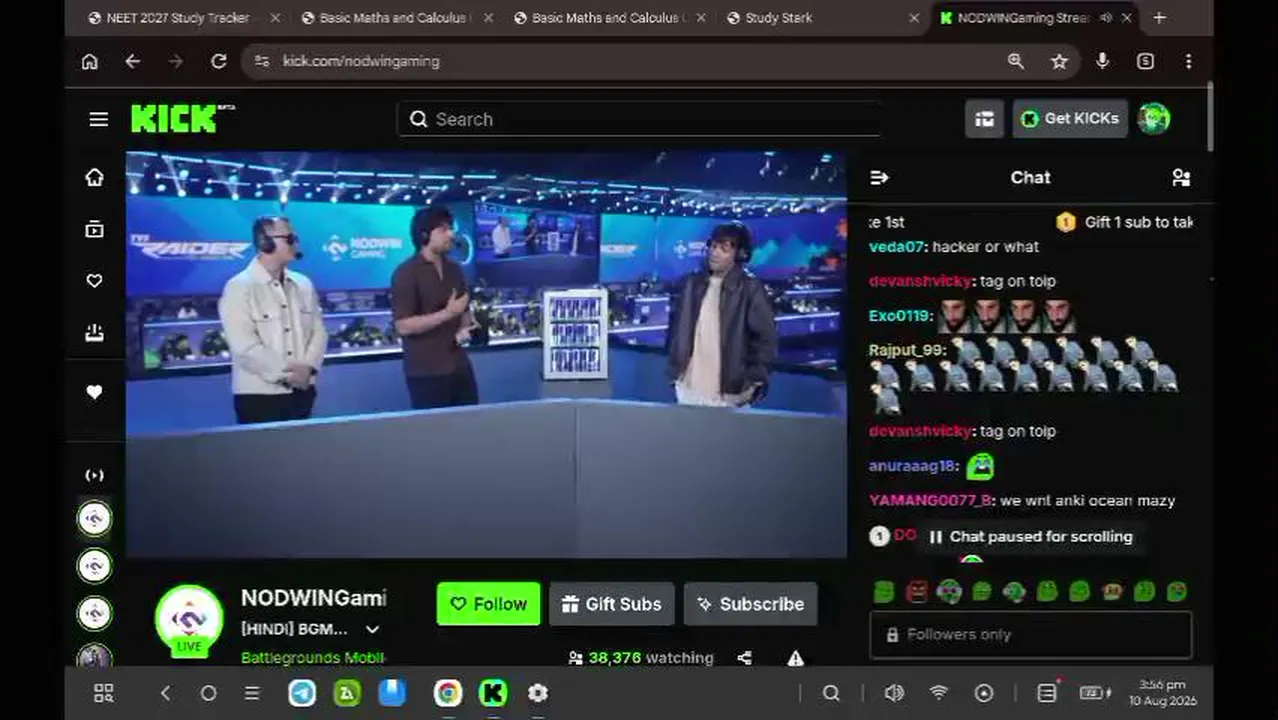This screenshot has width=1278, height=720.
Task: Click YAMANG0077_B username in chat
Action: coord(930,501)
